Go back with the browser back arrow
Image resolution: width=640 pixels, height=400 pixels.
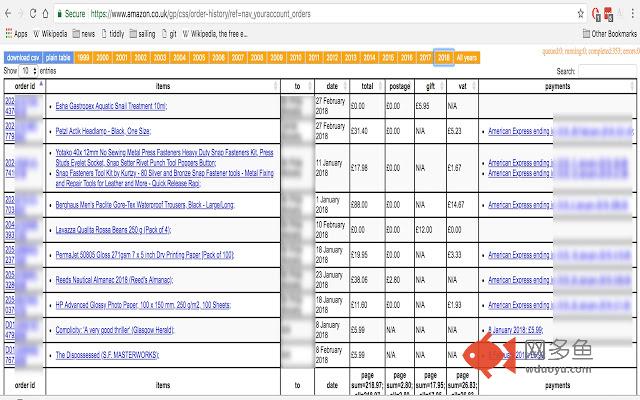8,13
